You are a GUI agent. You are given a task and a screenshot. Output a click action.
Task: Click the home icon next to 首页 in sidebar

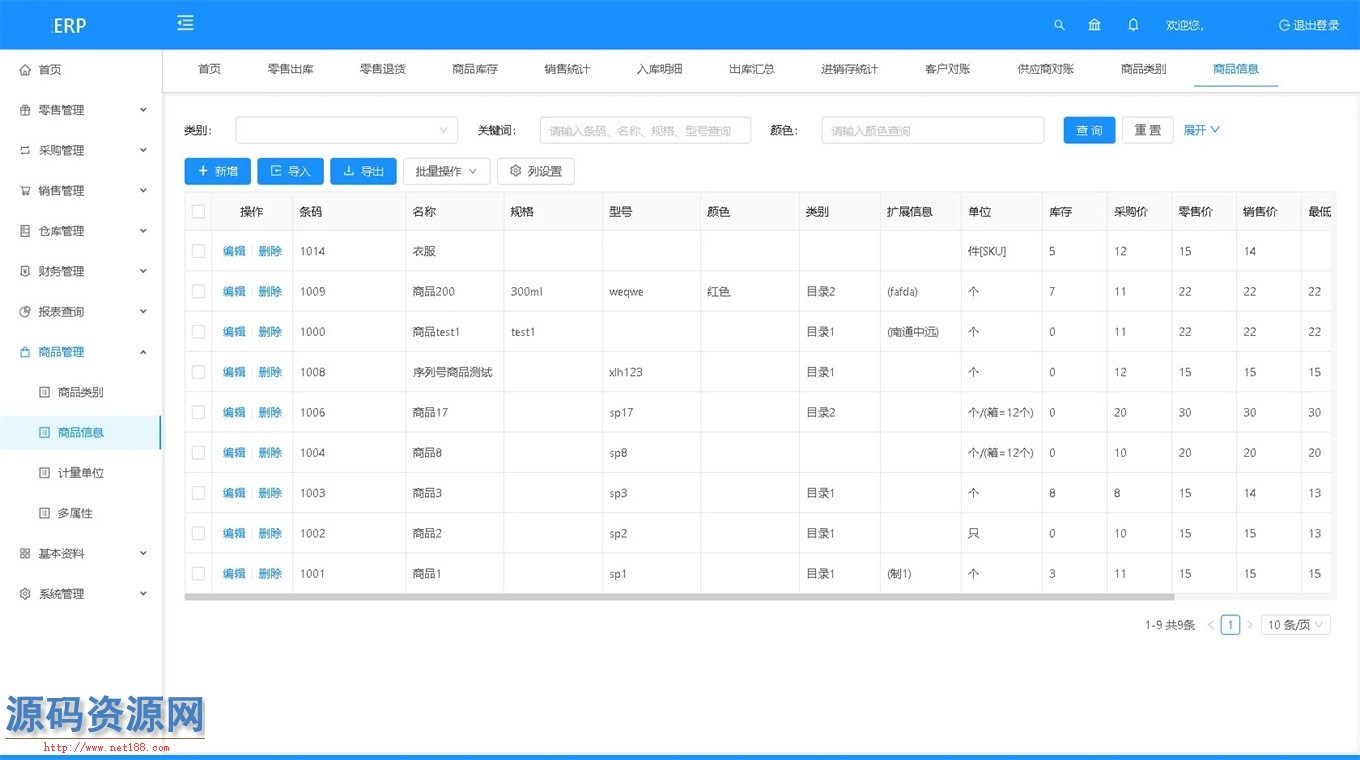pos(25,70)
